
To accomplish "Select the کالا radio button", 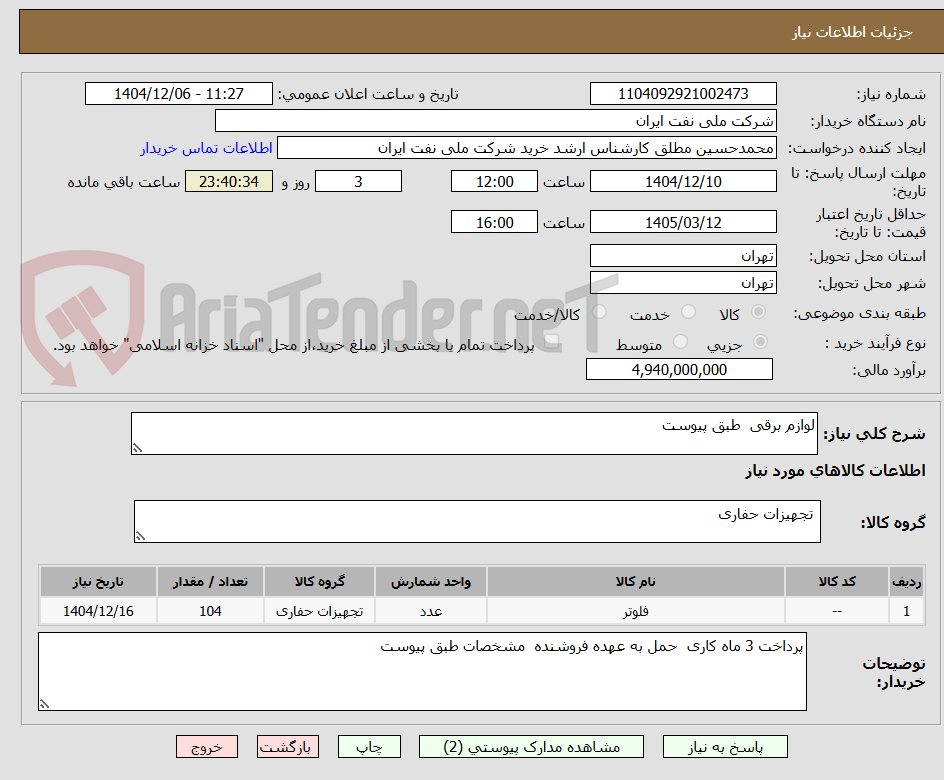I will pos(759,312).
